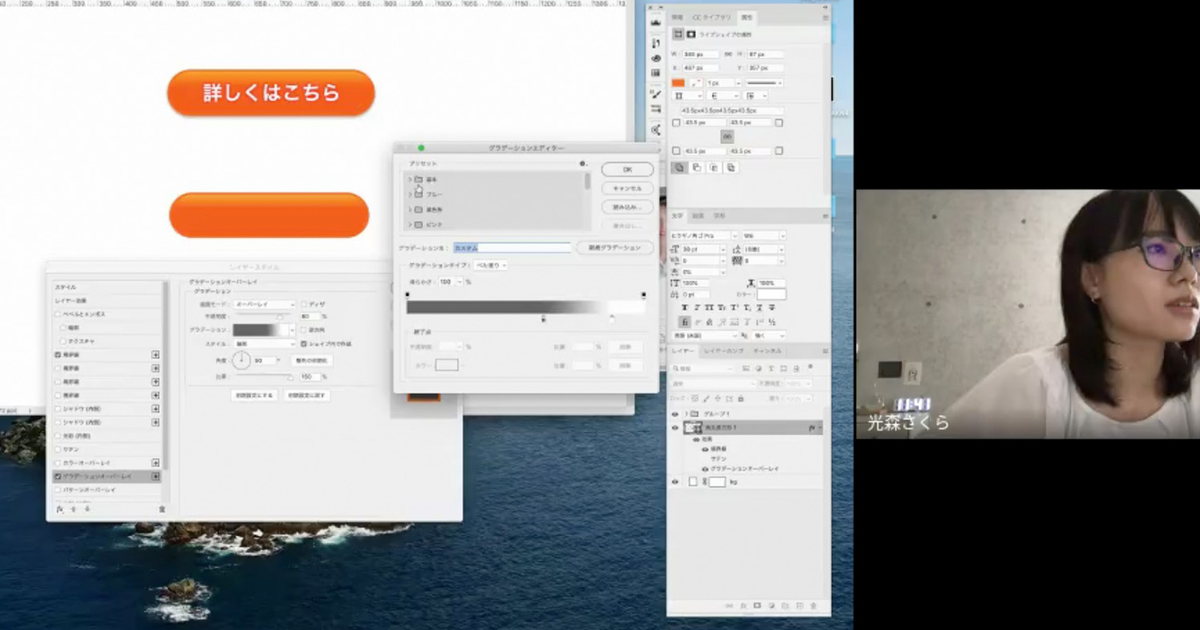
Task: Enable the 逆方向 (Reverse) checkbox
Action: (x=305, y=329)
